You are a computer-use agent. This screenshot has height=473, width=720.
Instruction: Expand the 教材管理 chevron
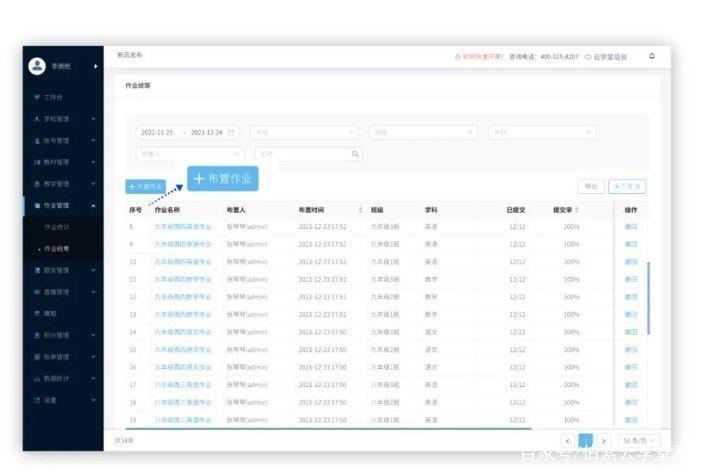click(x=93, y=162)
